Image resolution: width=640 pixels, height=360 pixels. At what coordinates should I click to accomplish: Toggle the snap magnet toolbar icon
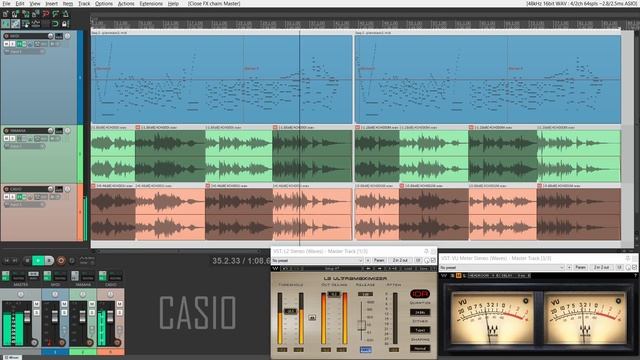click(55, 23)
